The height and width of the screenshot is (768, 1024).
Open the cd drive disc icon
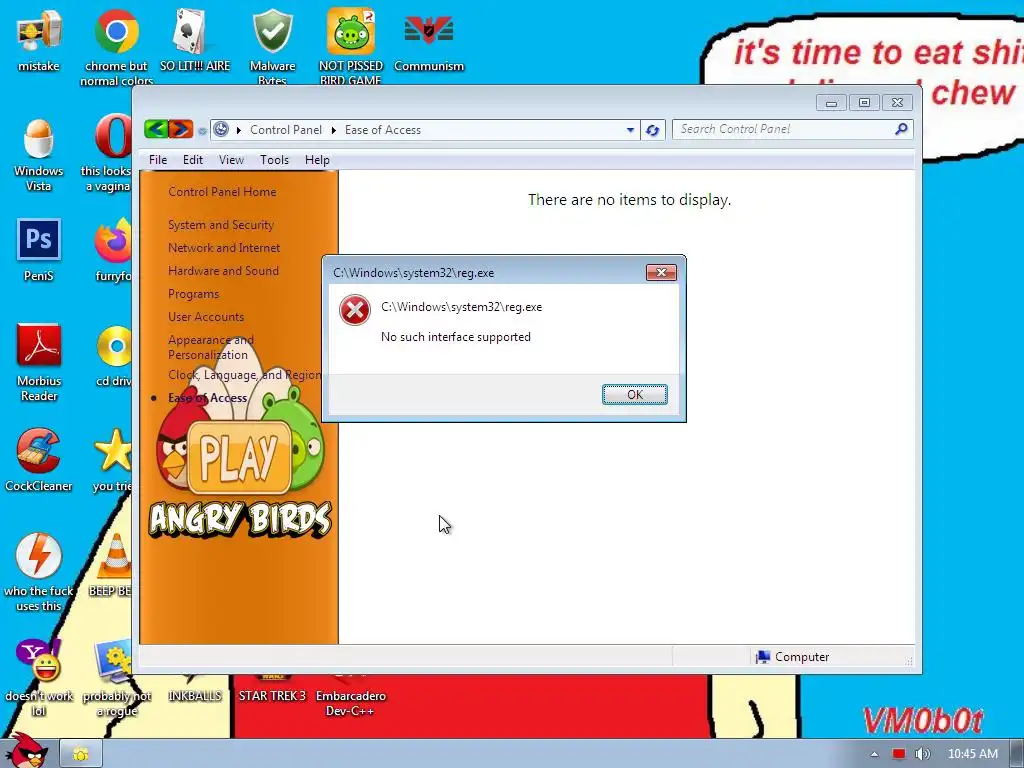[114, 345]
